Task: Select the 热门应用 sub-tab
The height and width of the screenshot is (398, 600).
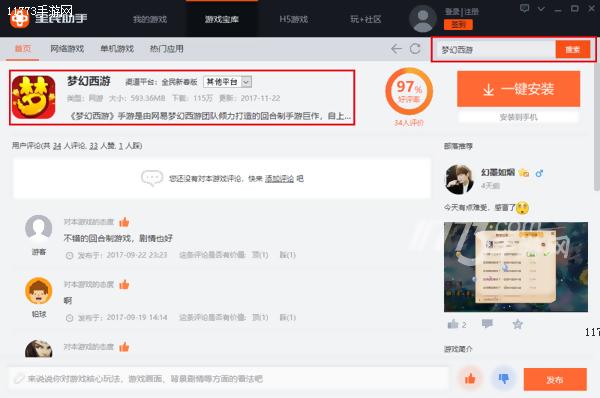Action: [x=166, y=49]
